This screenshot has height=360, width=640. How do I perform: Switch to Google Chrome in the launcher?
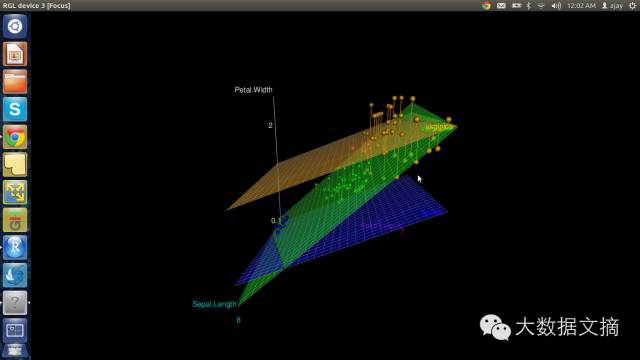coord(15,137)
